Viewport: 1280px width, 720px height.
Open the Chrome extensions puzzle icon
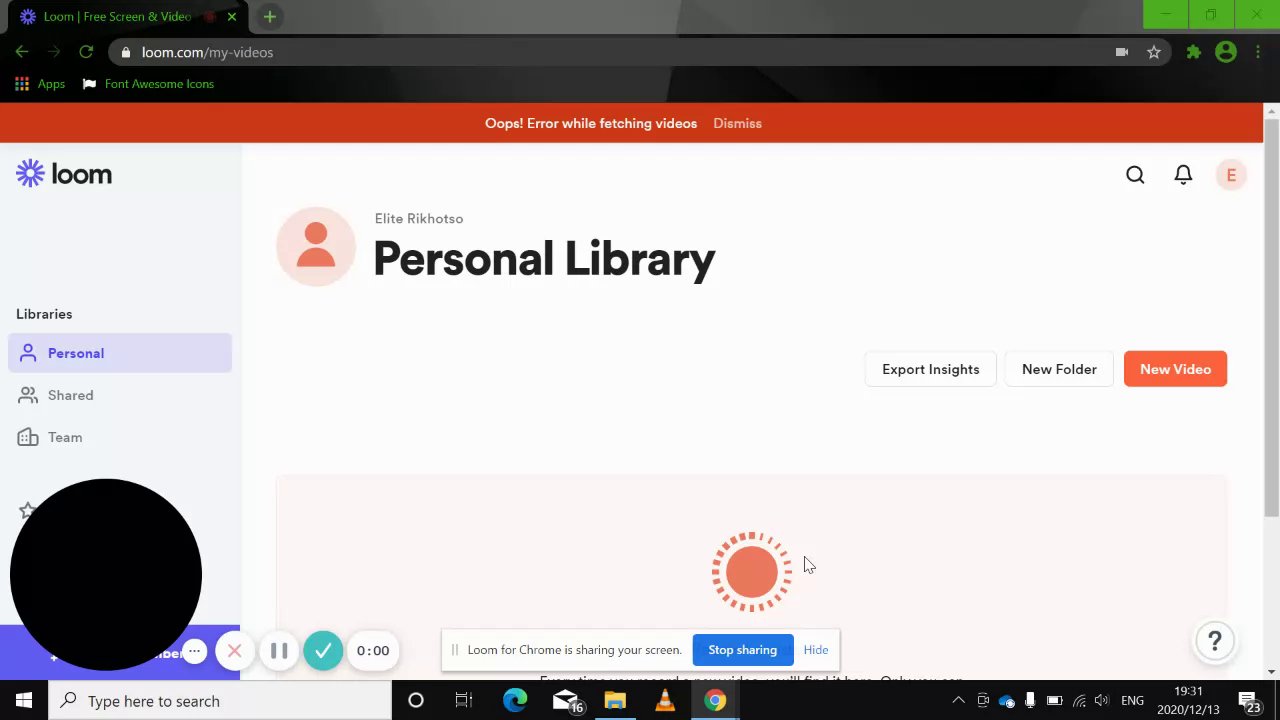click(x=1193, y=52)
